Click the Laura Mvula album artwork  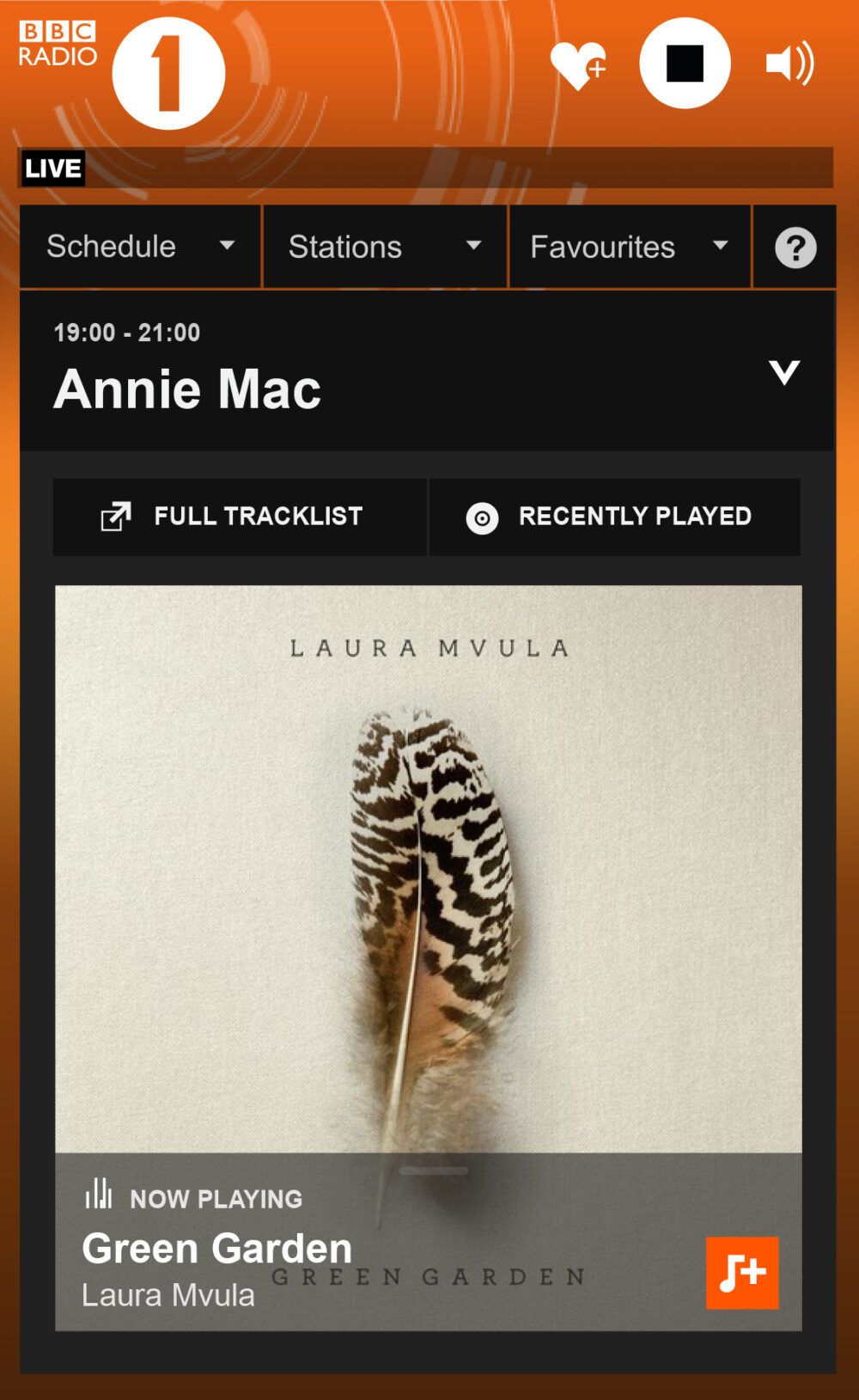coord(429,868)
